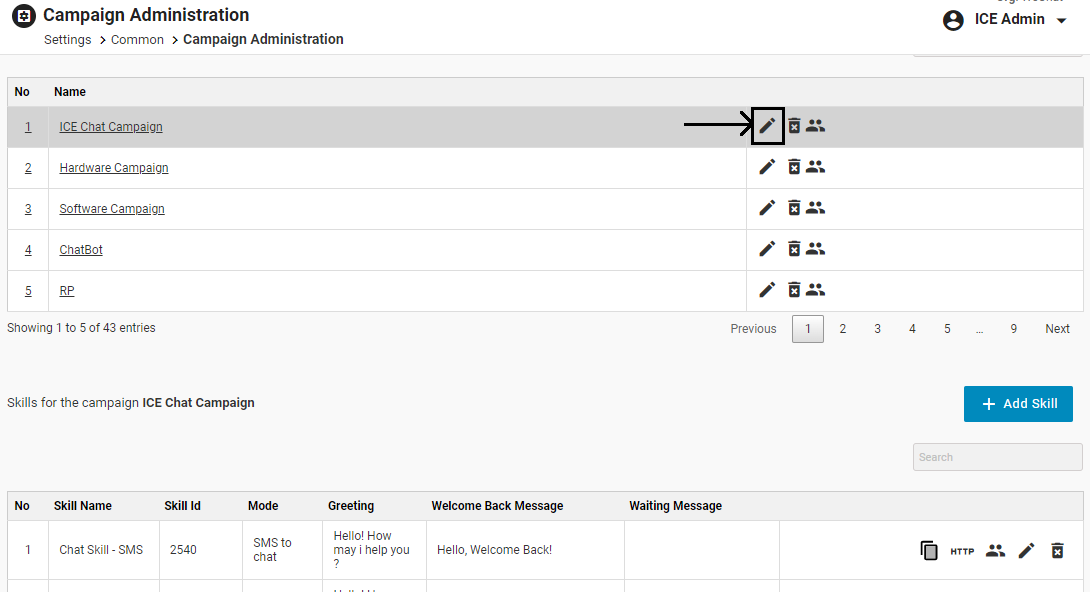Click the edit pencil for ChatBot
This screenshot has height=592, width=1090.
[x=767, y=249]
